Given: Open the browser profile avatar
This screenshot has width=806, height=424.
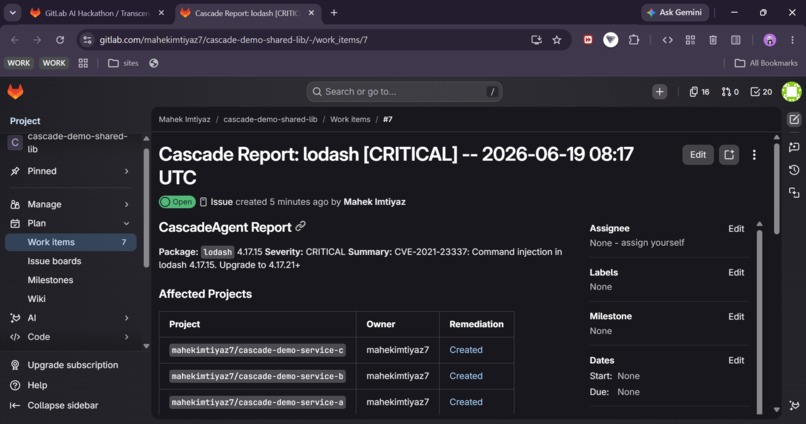Looking at the screenshot, I should click(x=770, y=40).
